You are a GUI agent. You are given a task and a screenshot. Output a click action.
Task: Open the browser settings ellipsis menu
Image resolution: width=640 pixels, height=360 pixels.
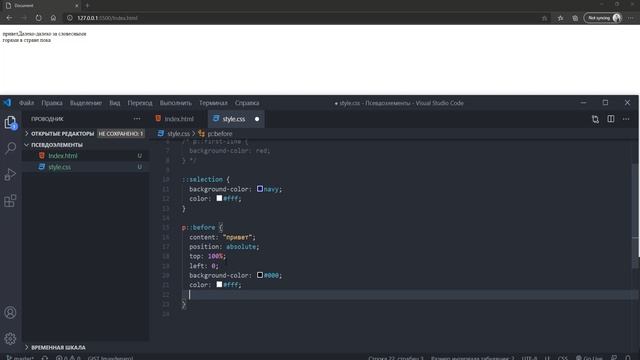(631, 18)
